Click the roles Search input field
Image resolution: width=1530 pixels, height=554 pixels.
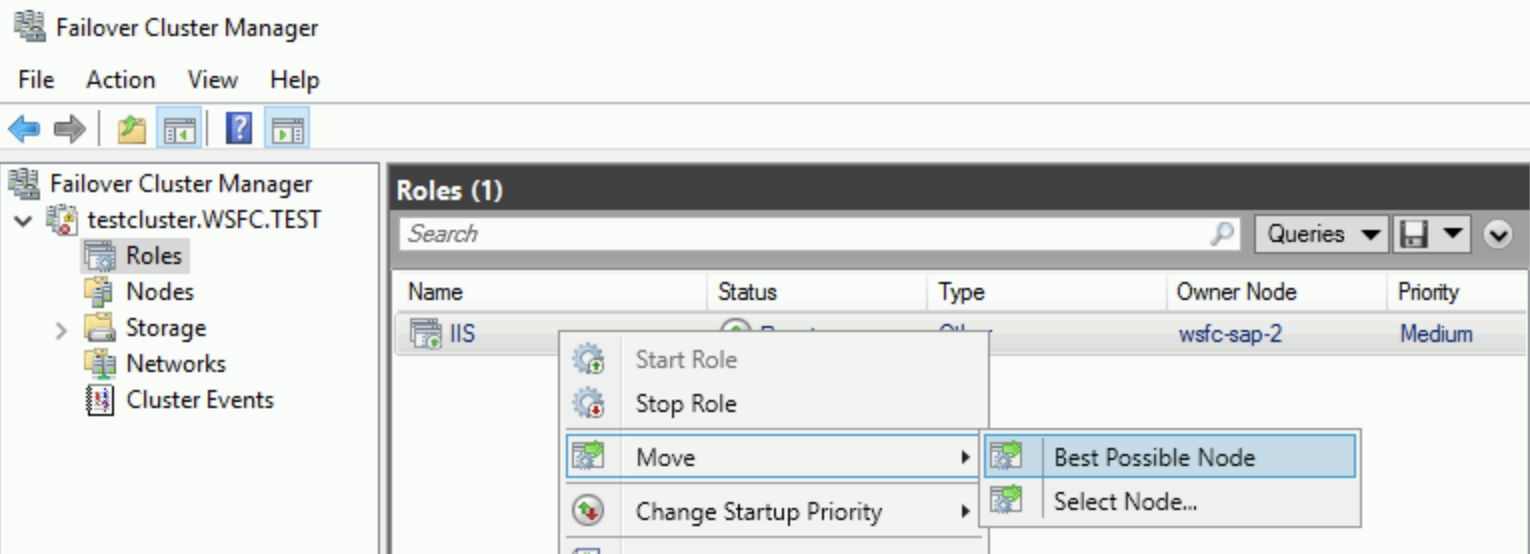(x=800, y=234)
